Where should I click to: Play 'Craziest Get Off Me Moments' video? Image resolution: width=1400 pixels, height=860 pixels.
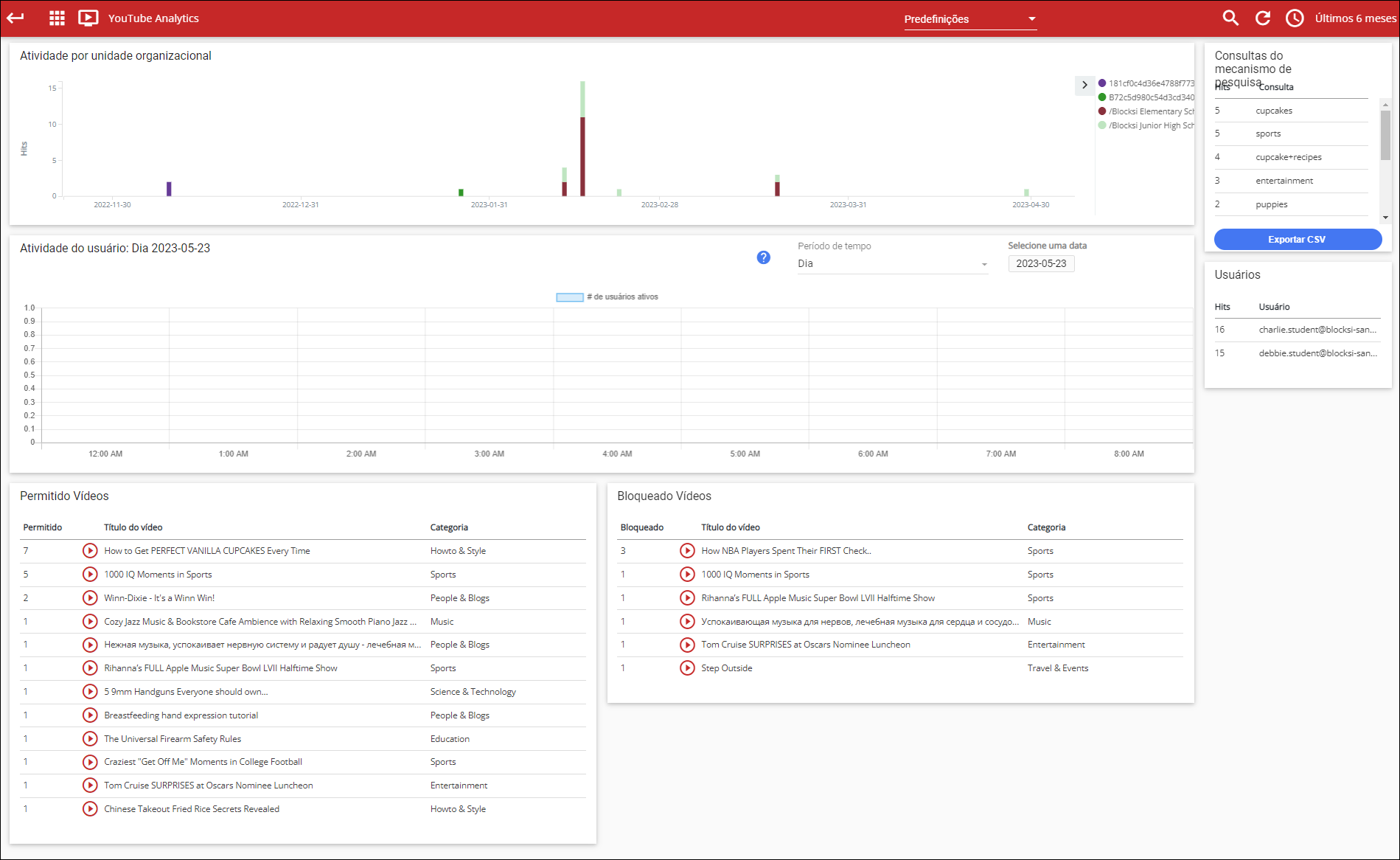(90, 762)
